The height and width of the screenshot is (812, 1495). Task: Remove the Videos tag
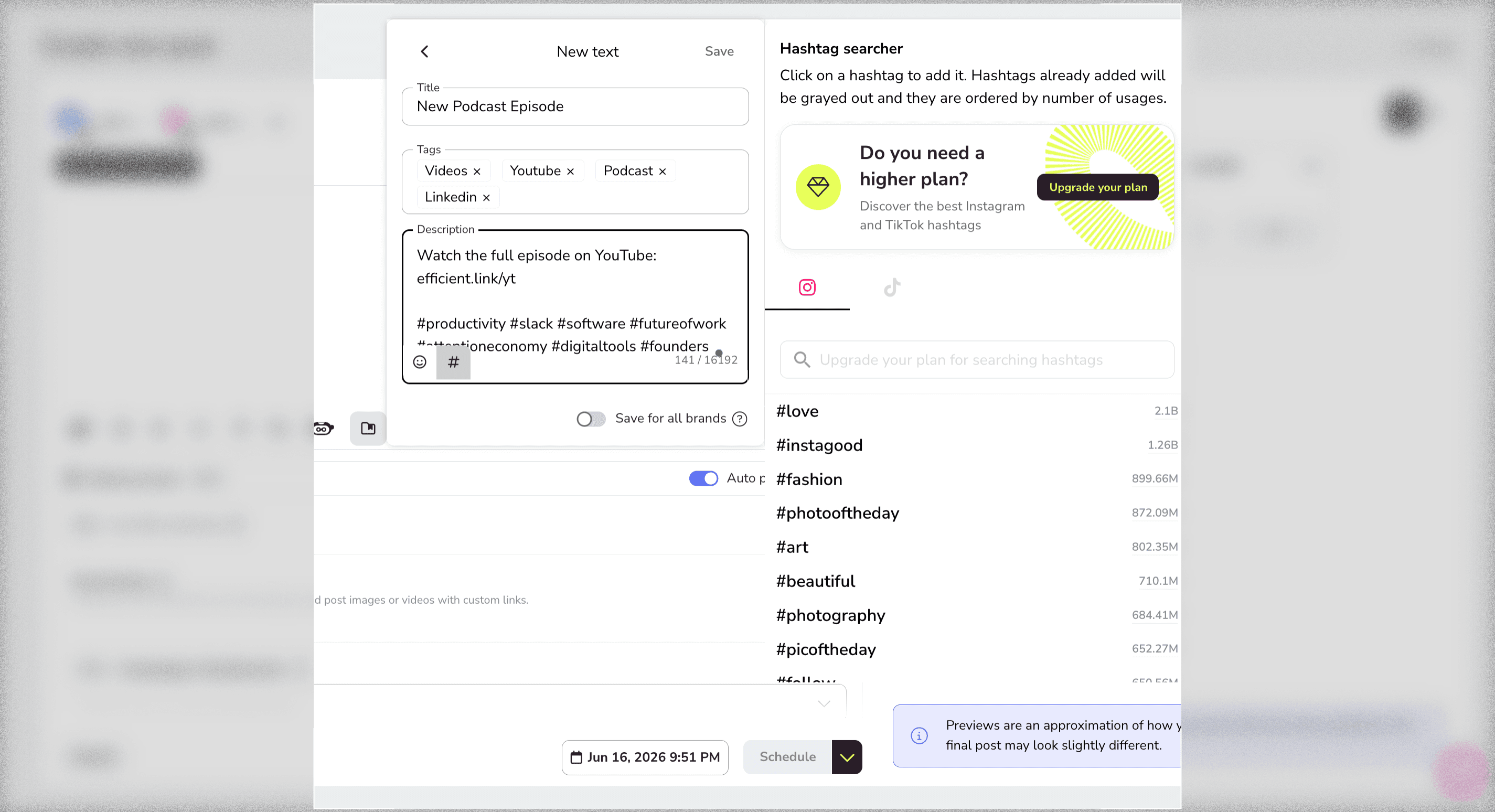477,171
